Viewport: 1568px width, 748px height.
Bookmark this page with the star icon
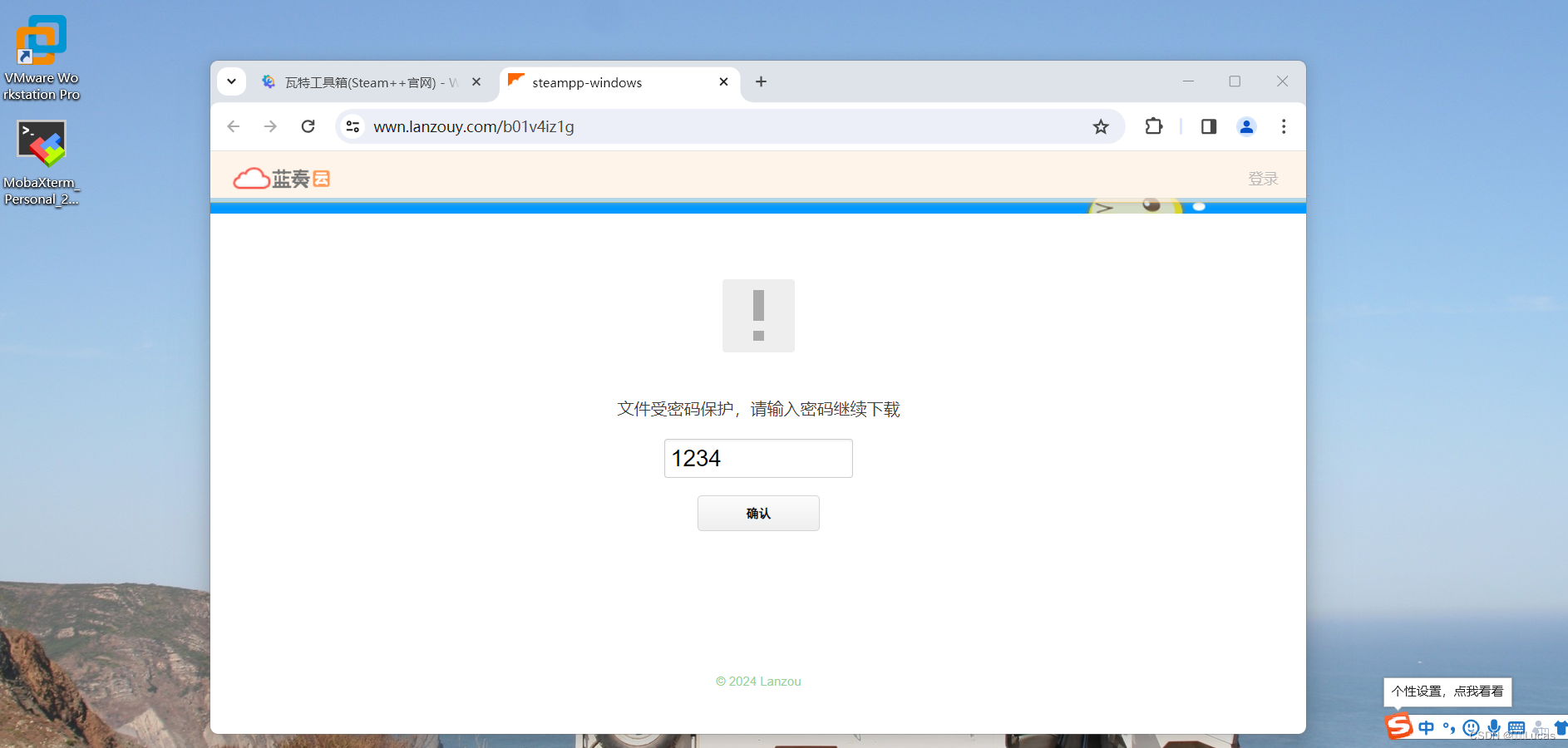1101,126
